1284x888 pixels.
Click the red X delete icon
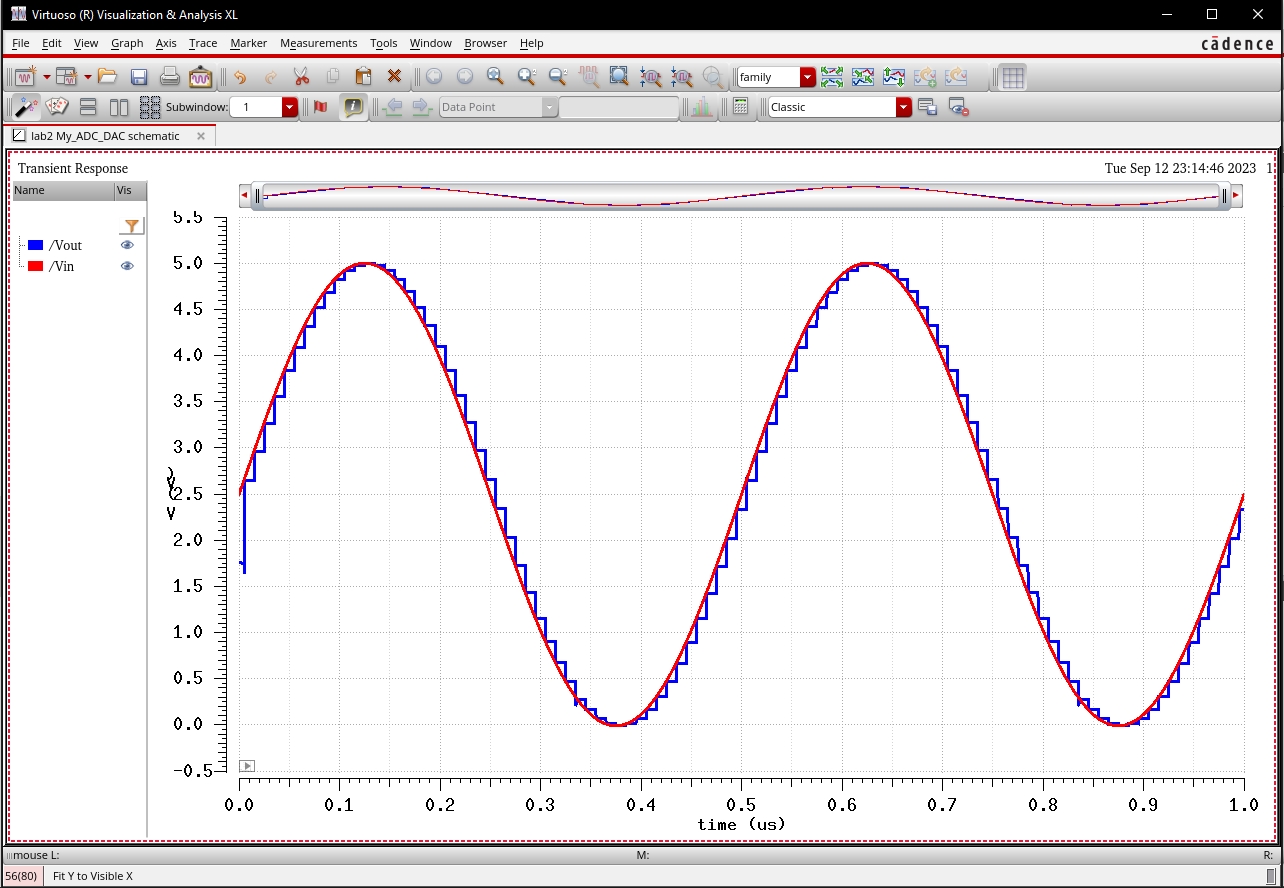pos(394,77)
